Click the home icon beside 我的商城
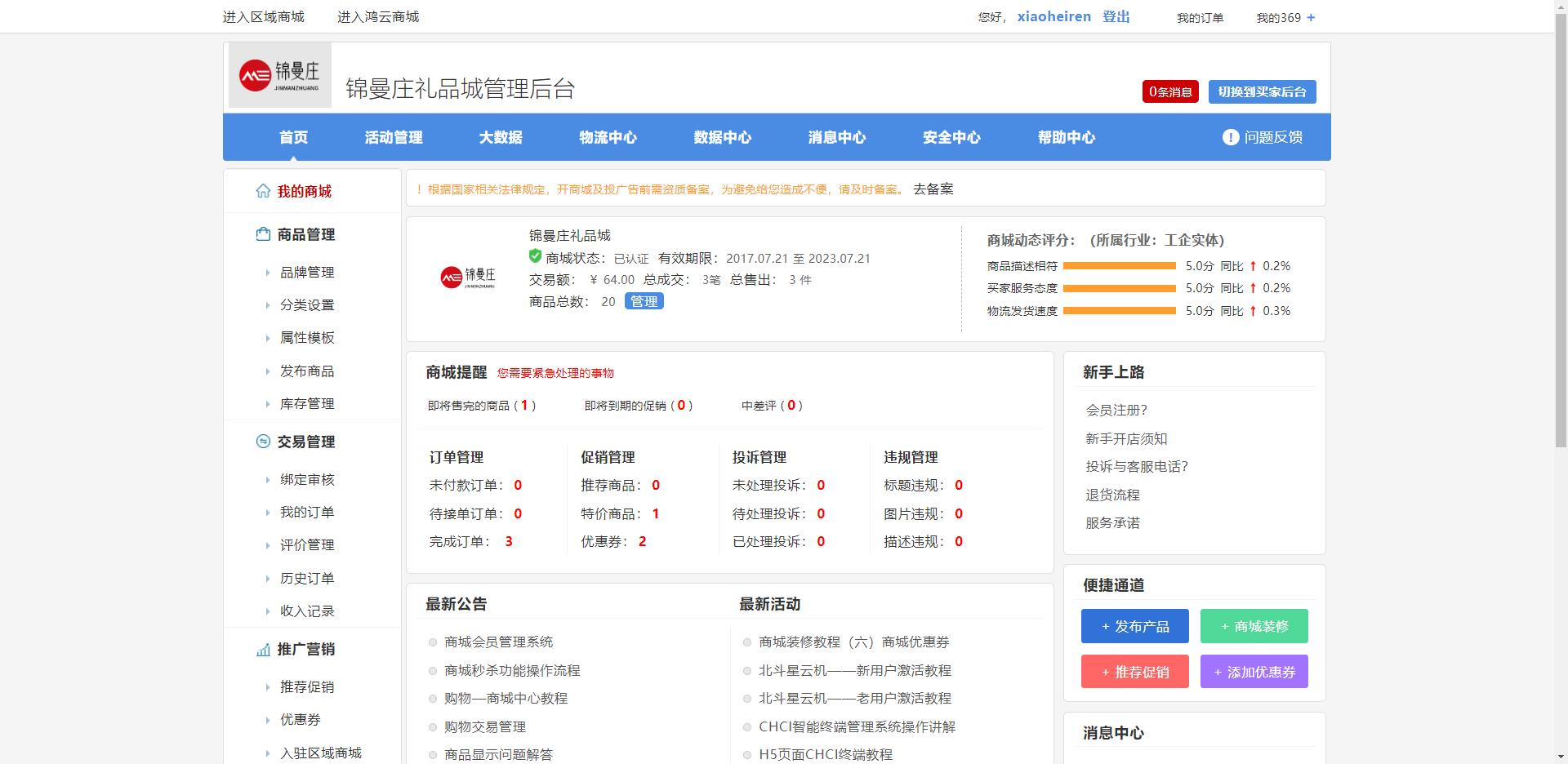 tap(263, 191)
